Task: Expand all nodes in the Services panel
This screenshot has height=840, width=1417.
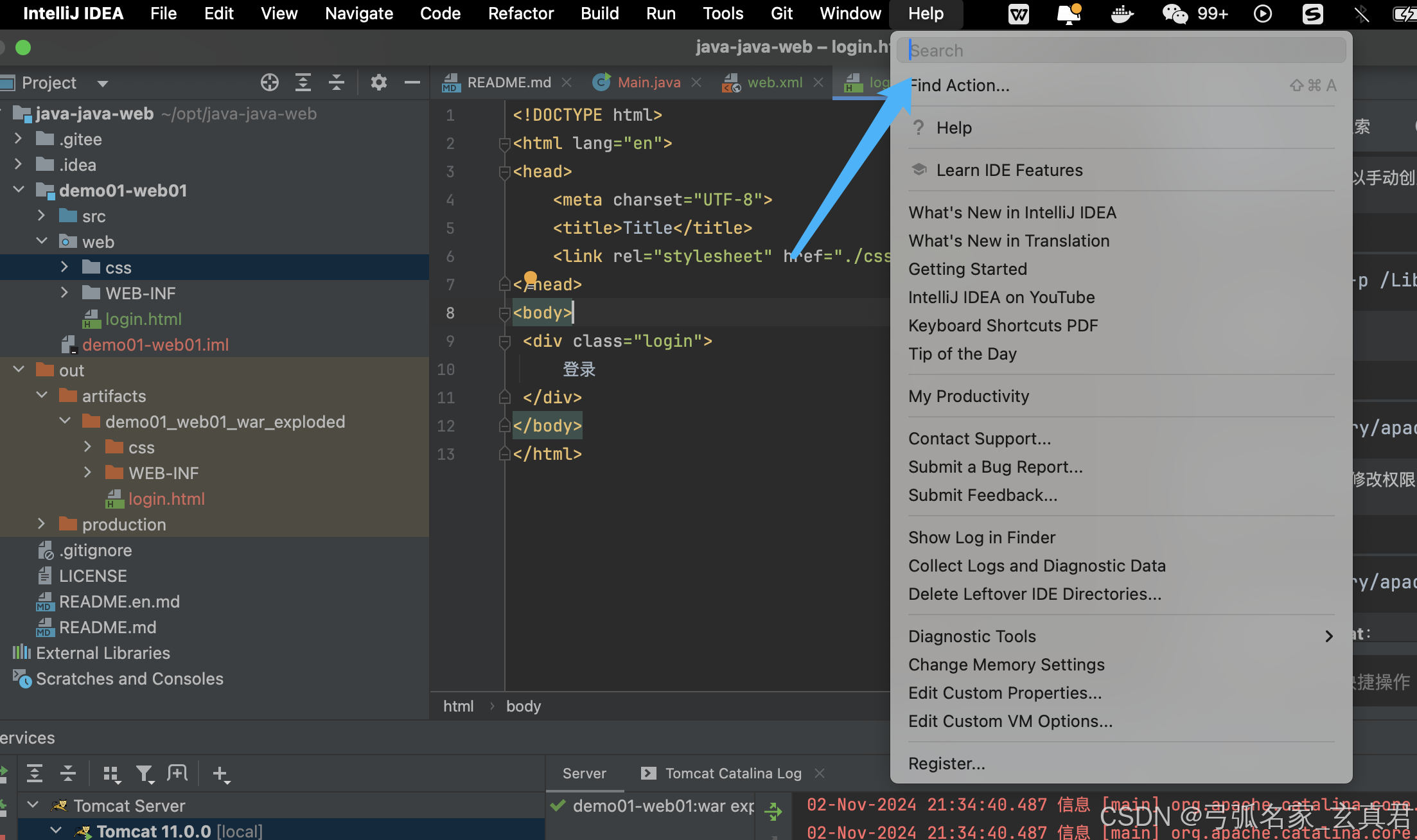Action: pos(35,773)
